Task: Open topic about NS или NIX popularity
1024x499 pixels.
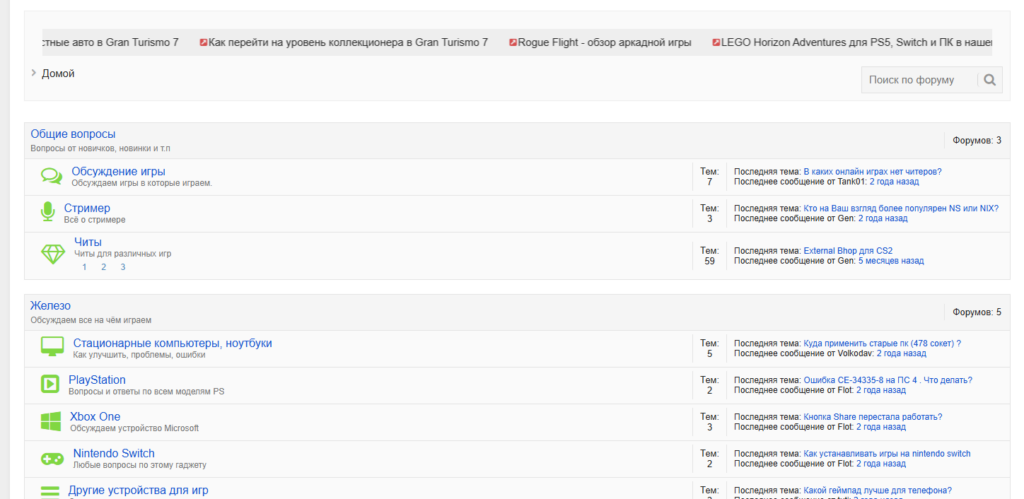Action: click(901, 208)
